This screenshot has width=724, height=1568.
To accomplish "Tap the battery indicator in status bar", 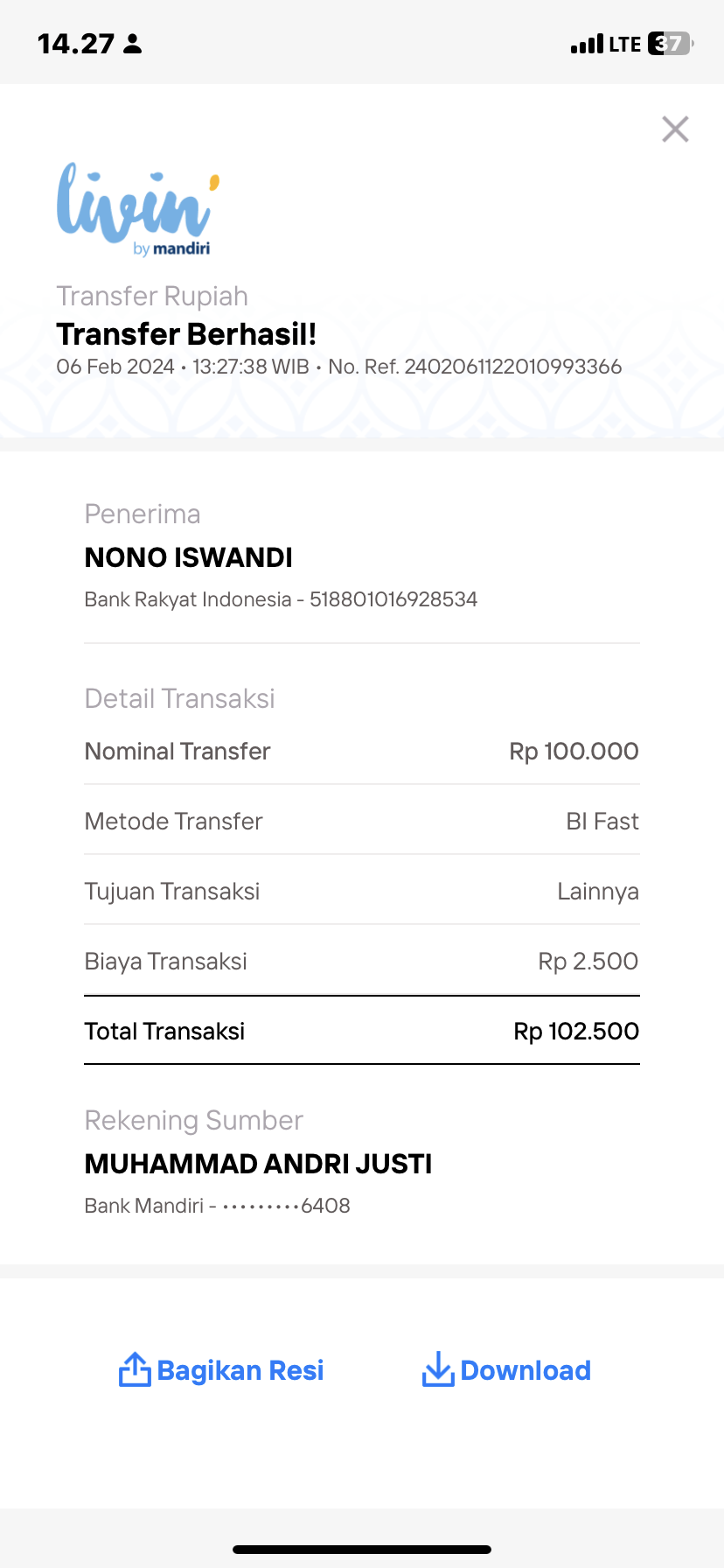I will pos(671,44).
